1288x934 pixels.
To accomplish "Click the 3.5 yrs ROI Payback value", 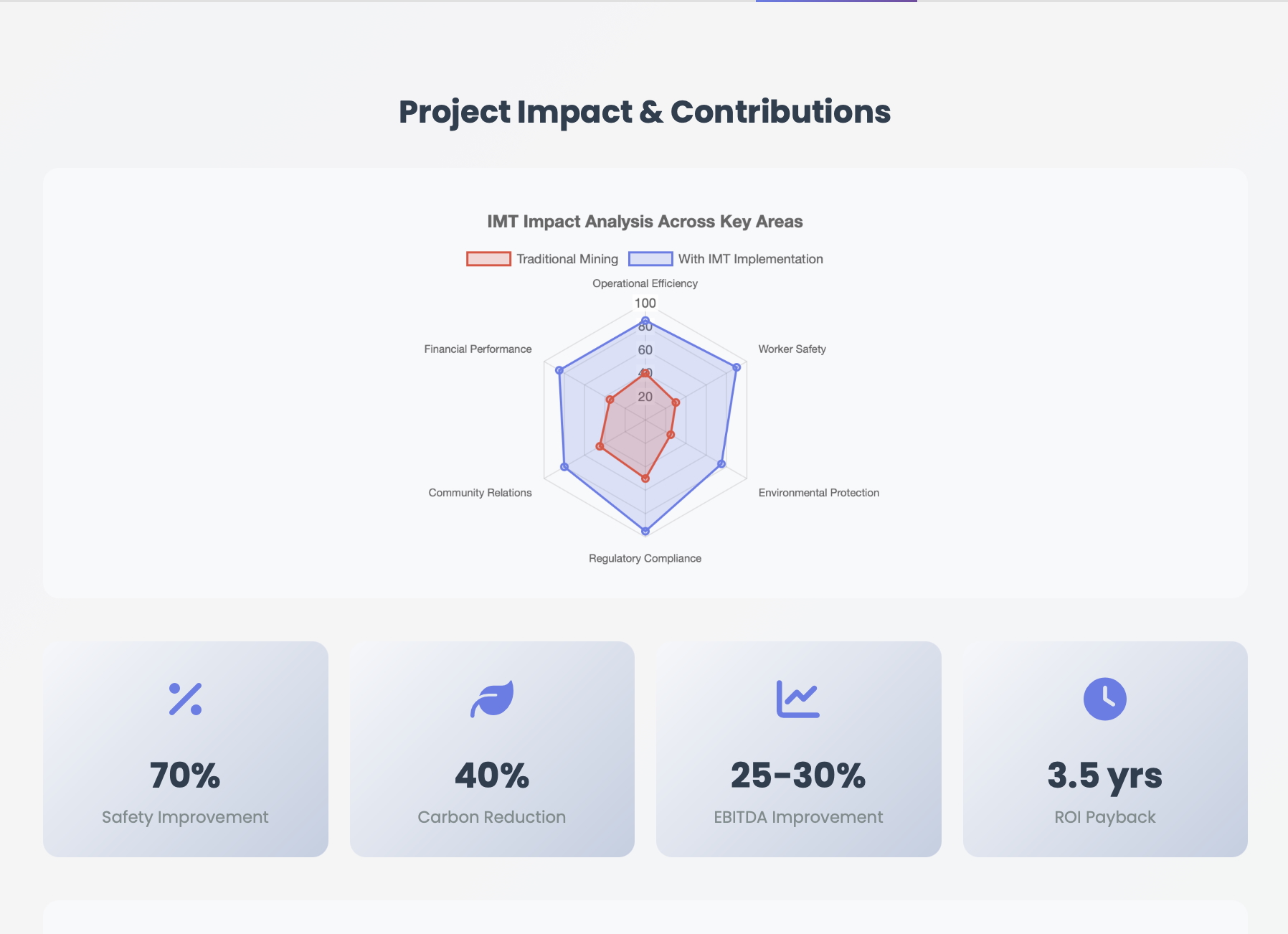I will tap(1104, 775).
